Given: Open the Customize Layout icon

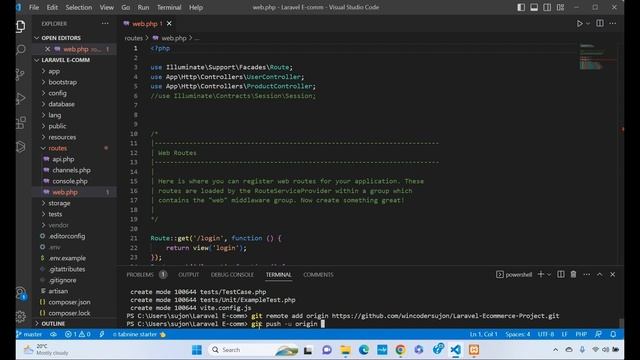Looking at the screenshot, I should tap(560, 7).
